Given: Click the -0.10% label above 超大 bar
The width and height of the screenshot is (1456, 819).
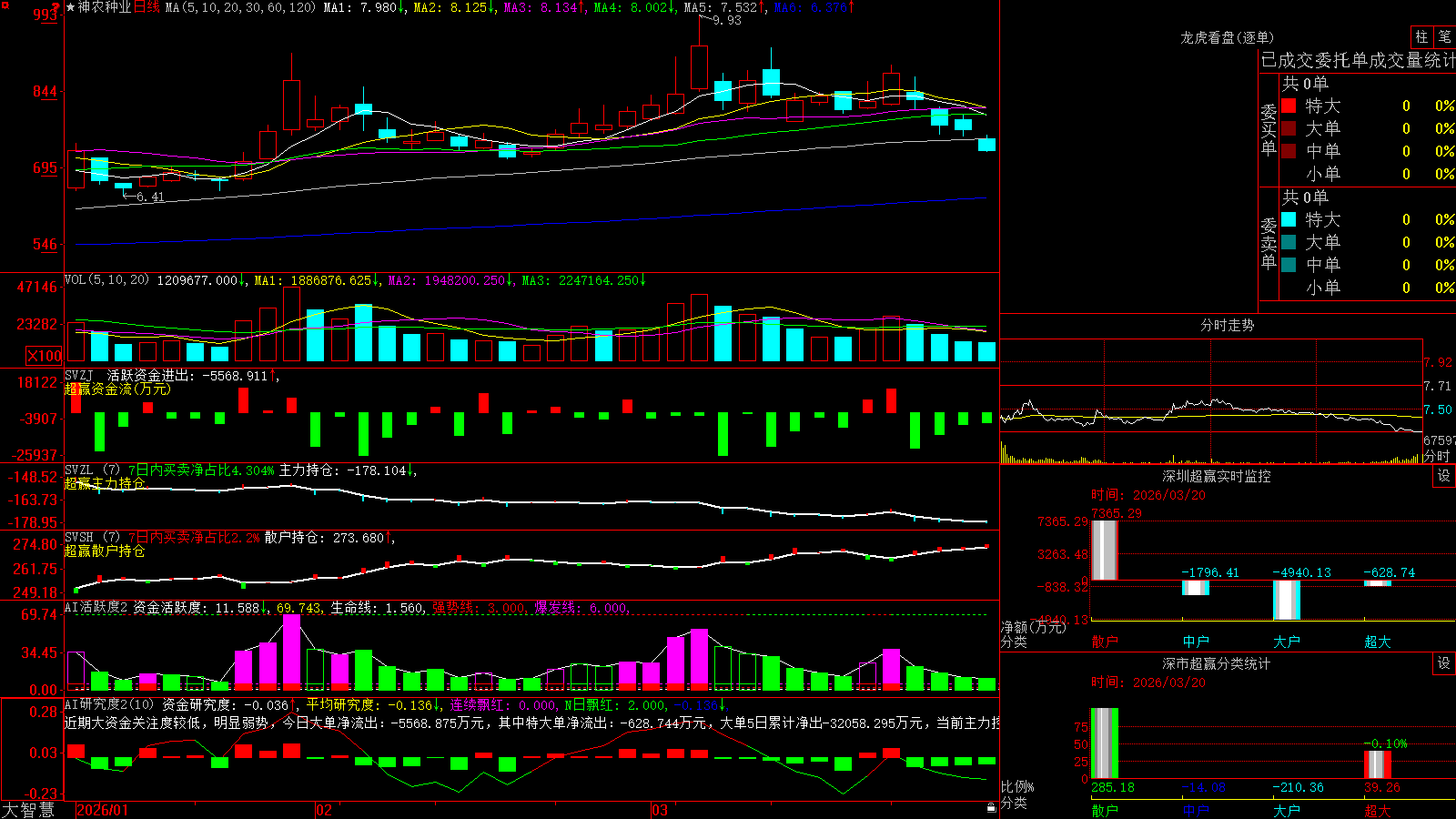Looking at the screenshot, I should coord(1386,743).
